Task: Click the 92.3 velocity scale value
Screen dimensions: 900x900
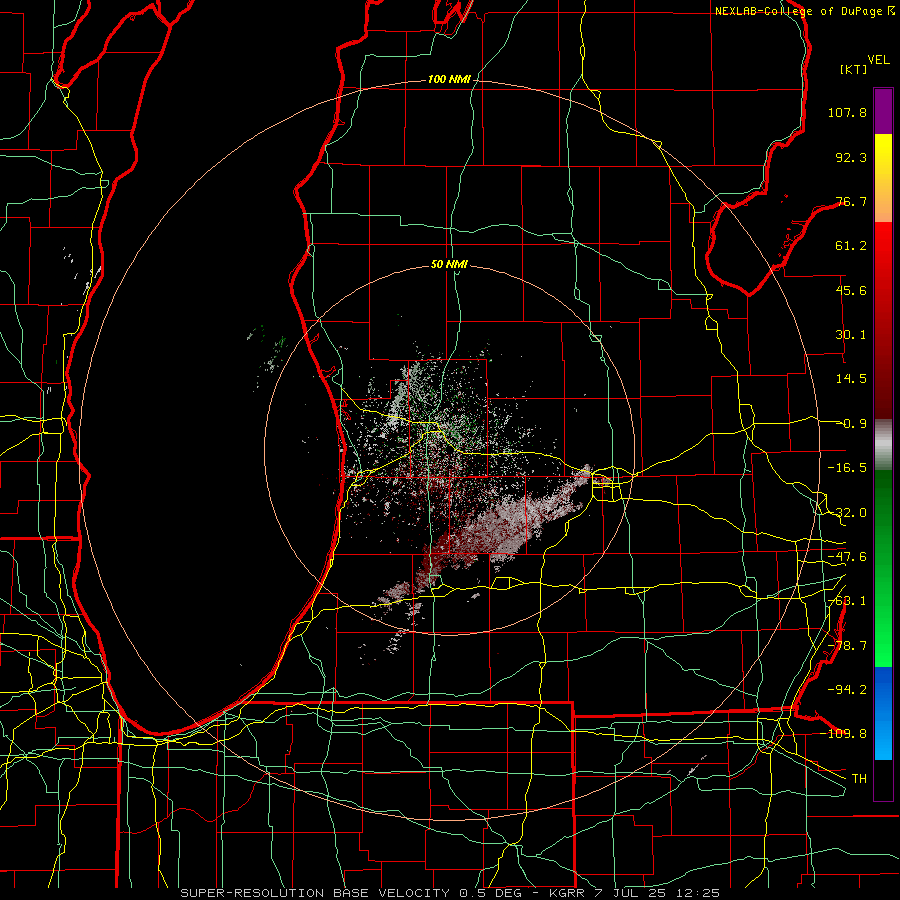Action: pyautogui.click(x=851, y=157)
